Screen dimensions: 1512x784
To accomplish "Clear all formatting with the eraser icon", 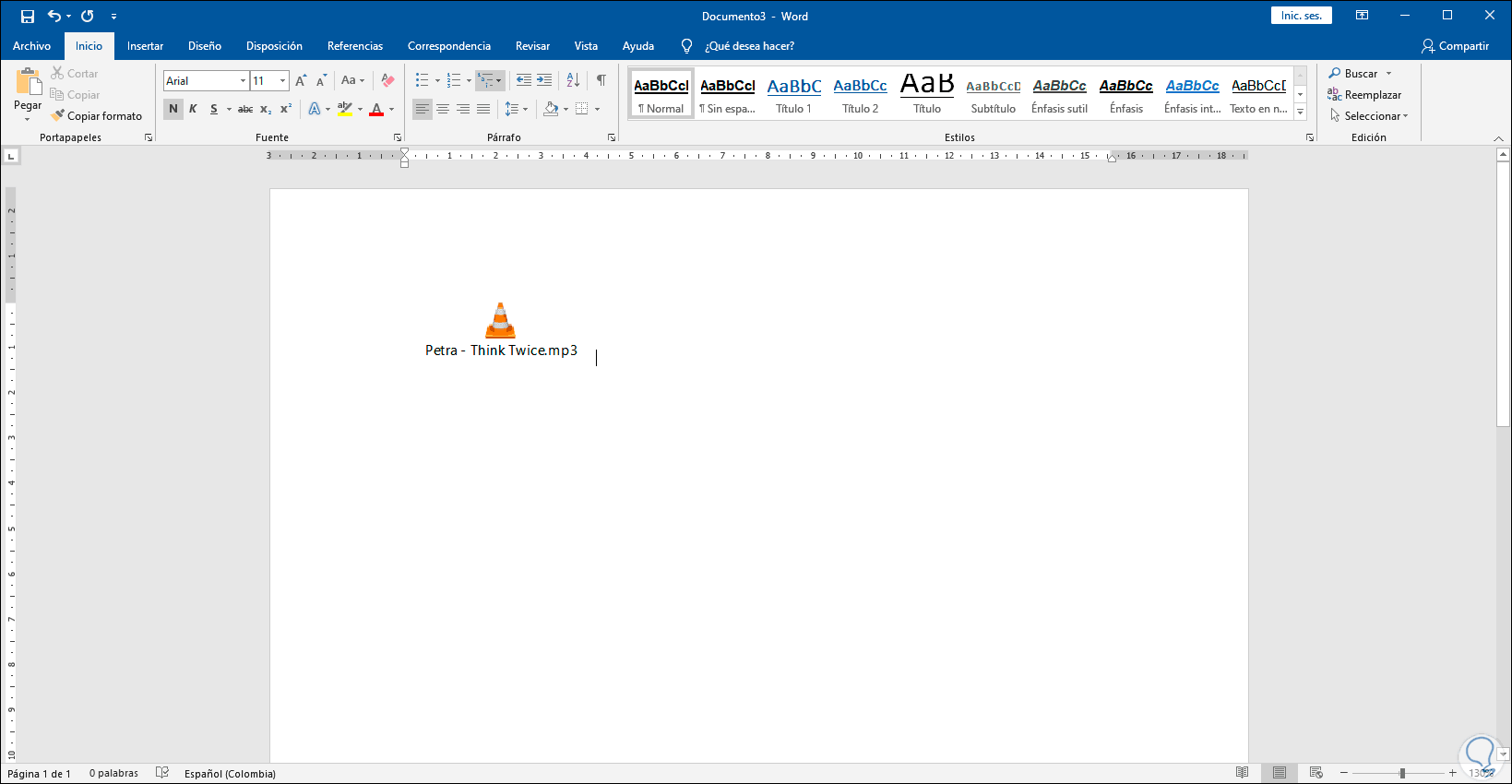I will tap(387, 81).
